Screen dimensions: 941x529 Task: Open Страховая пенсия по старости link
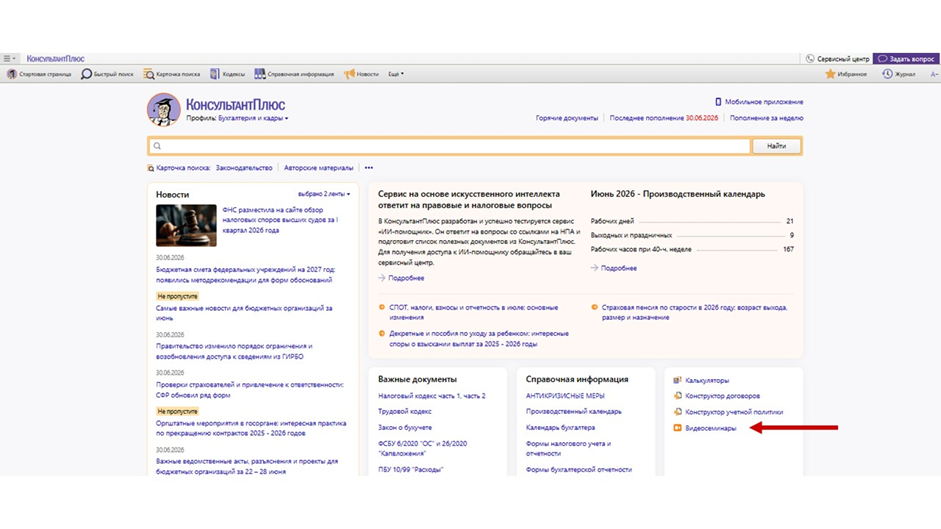694,312
